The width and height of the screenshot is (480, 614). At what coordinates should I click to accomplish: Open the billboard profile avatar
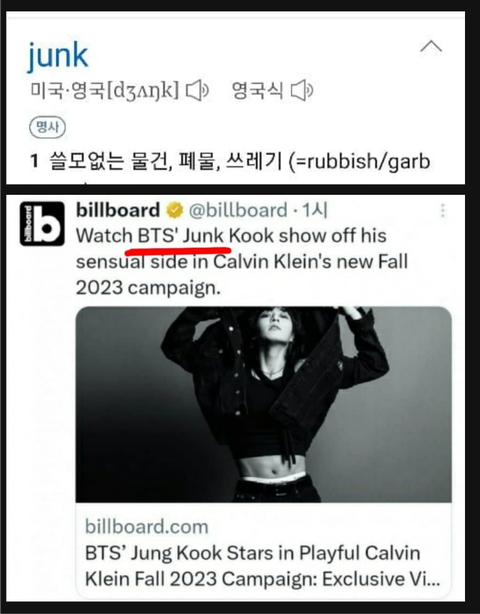click(42, 224)
